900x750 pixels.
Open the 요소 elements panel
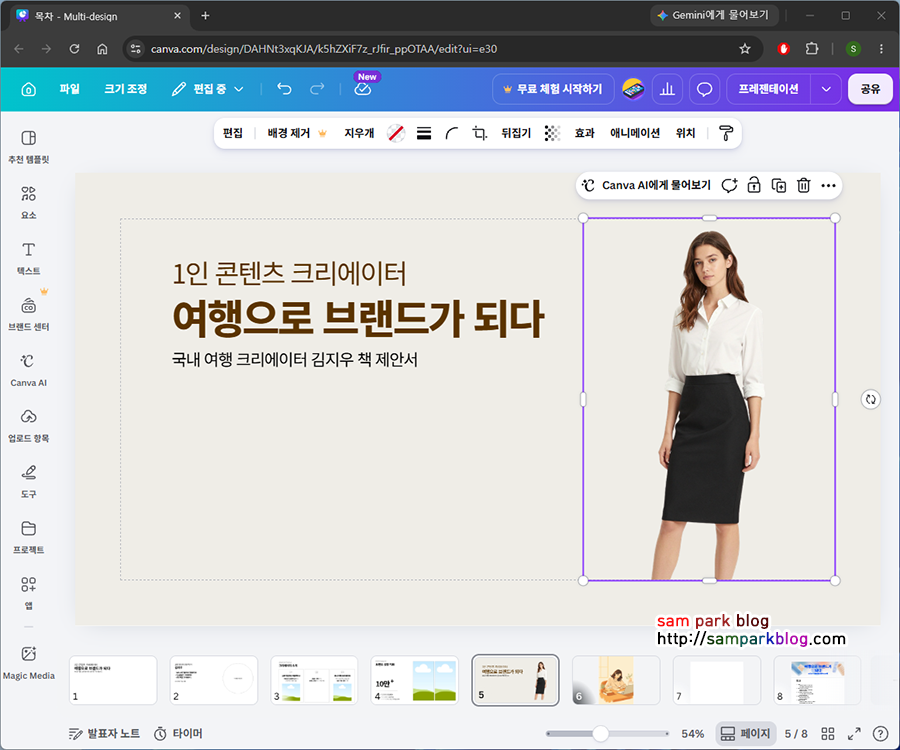coord(29,203)
